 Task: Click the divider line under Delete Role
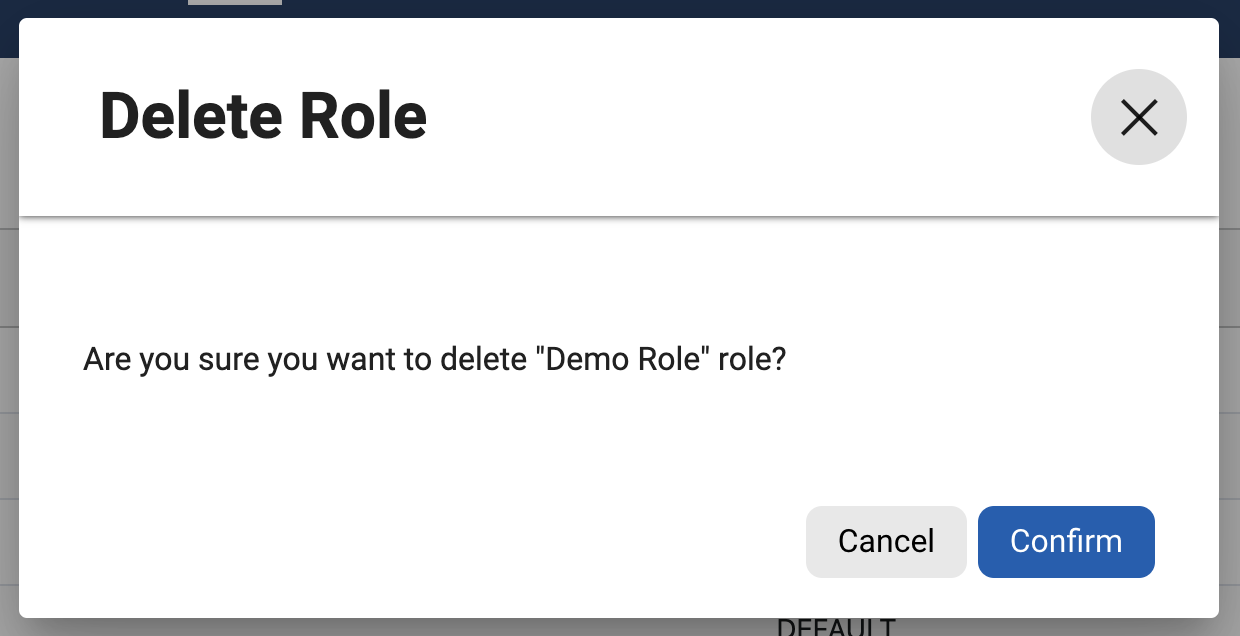[620, 212]
